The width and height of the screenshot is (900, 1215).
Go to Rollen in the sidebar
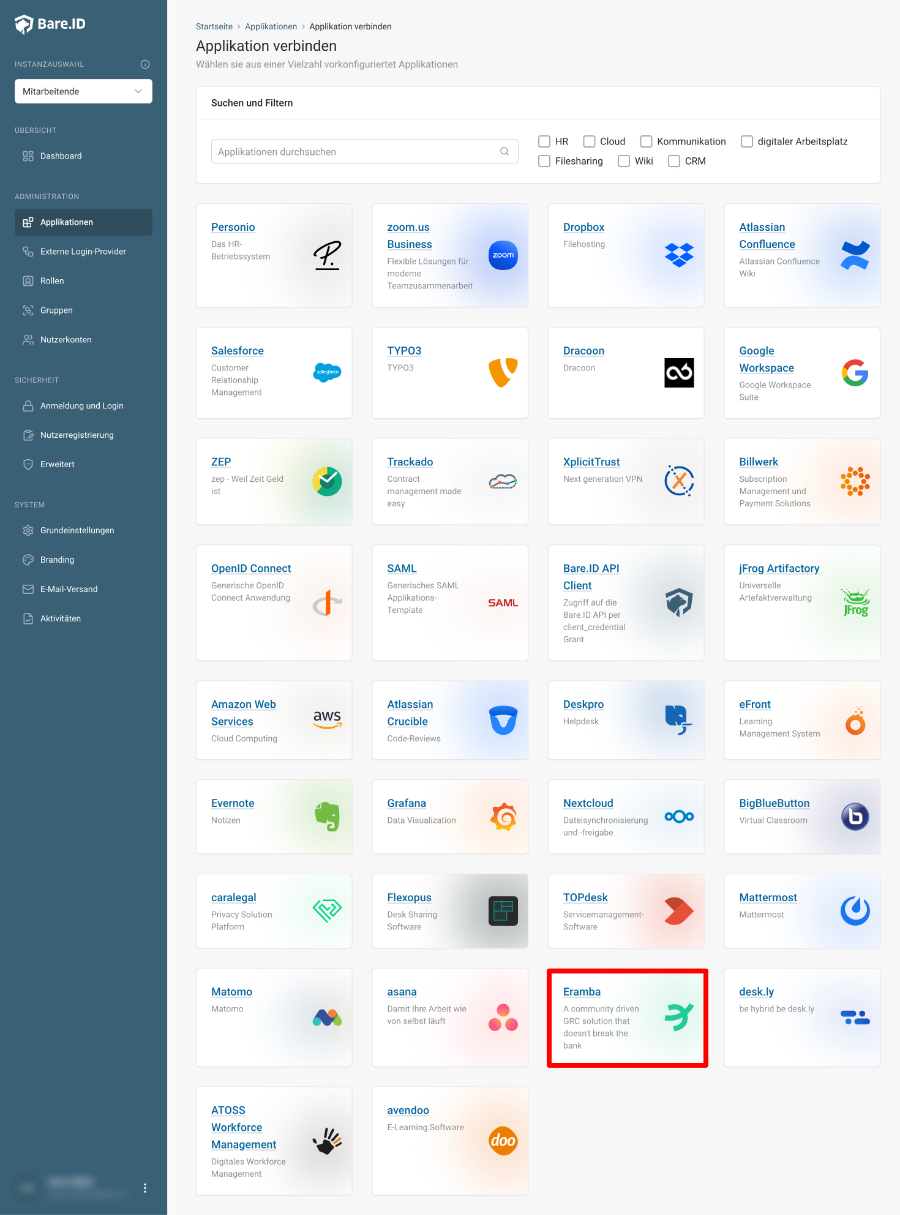(x=84, y=281)
